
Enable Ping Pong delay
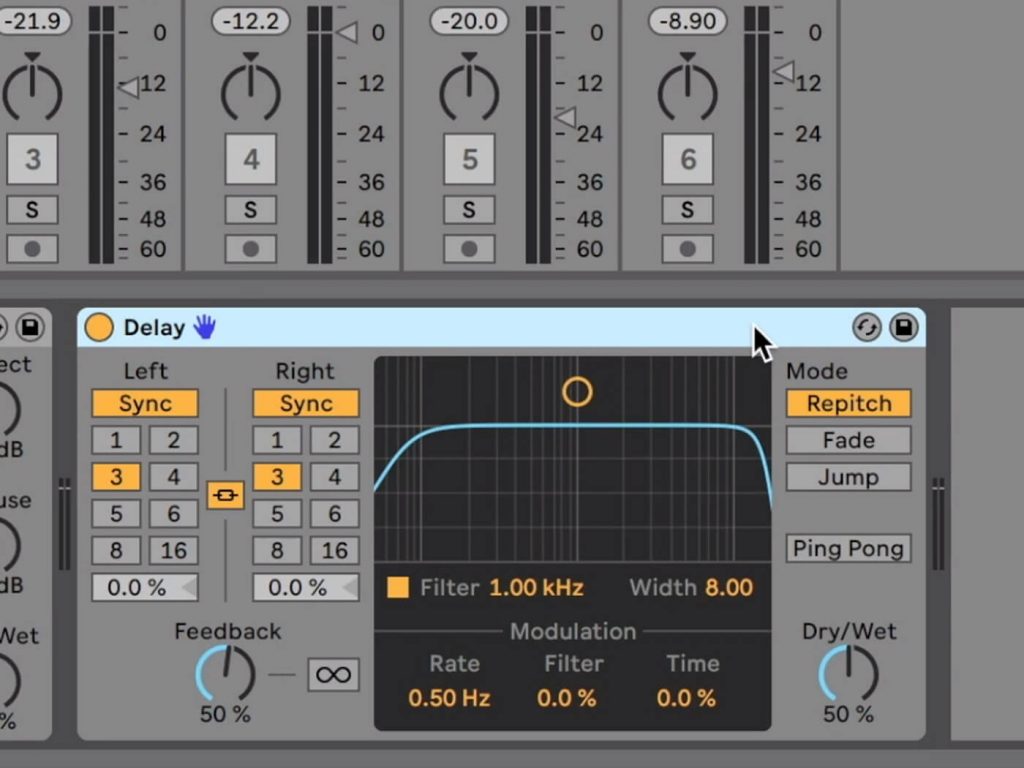click(848, 549)
